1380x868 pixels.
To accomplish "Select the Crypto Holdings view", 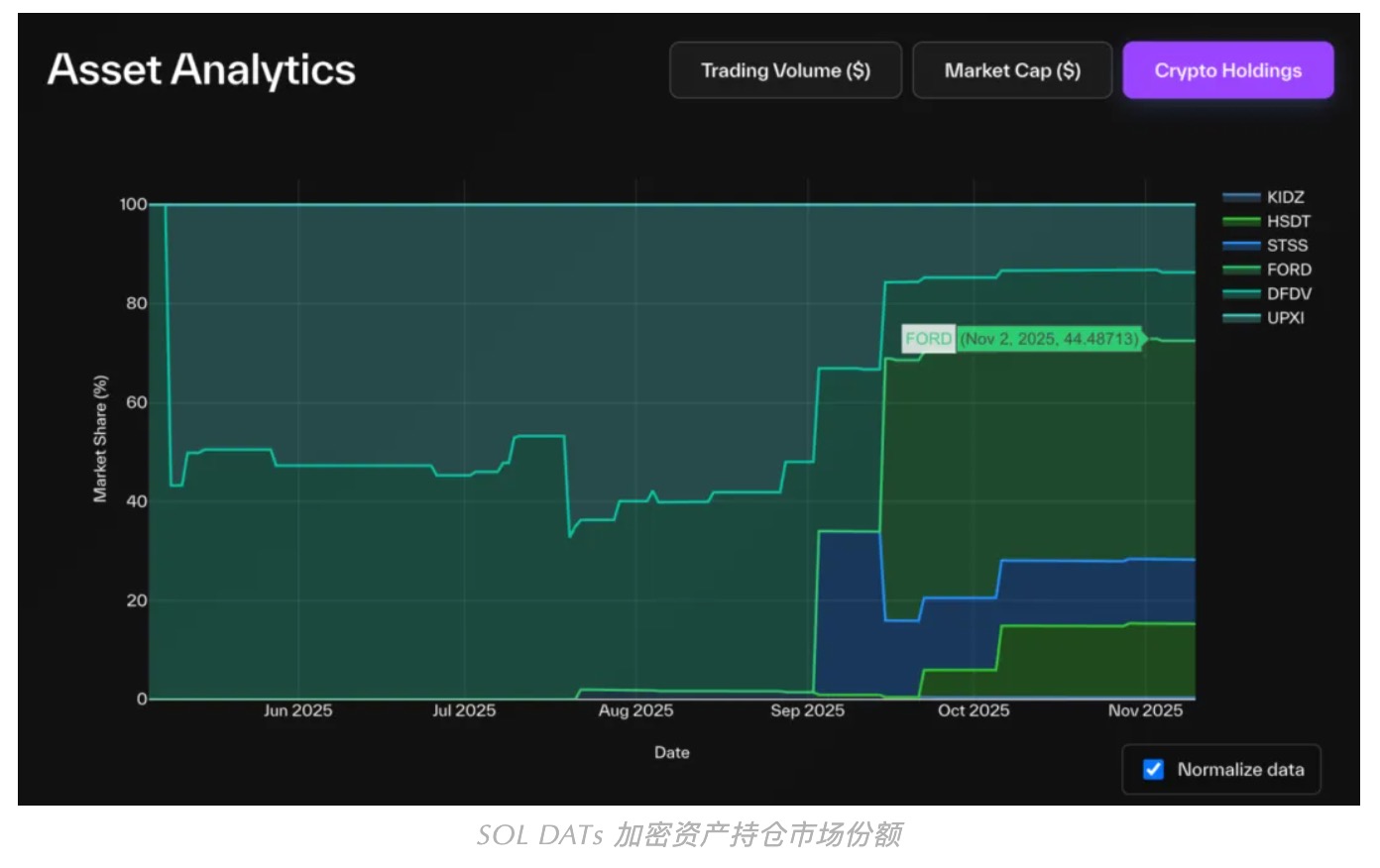I will click(x=1228, y=70).
